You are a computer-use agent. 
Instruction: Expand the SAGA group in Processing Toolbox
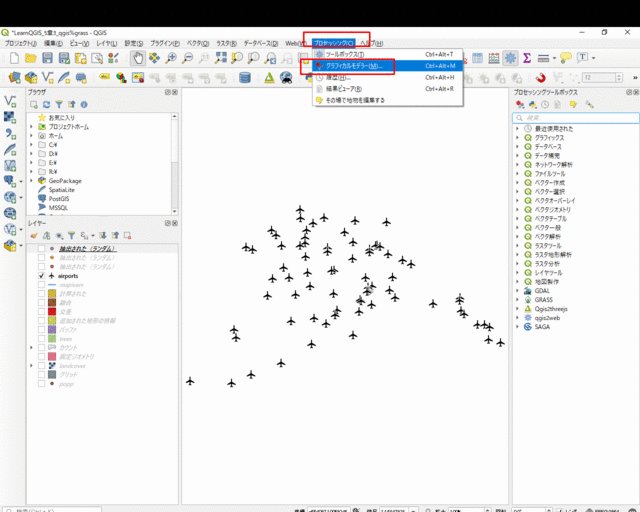(x=517, y=327)
